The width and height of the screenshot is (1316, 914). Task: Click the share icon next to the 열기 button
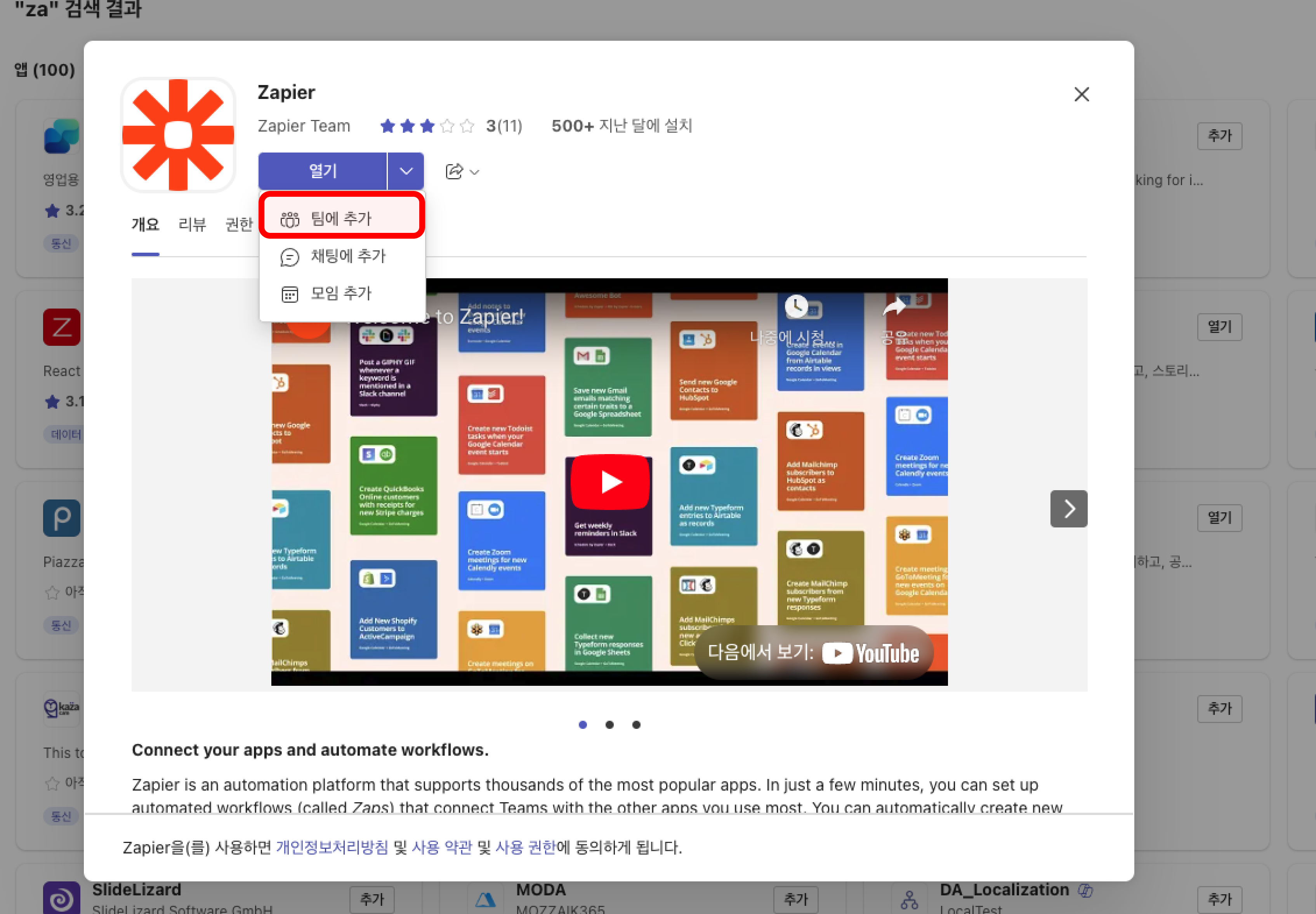tap(453, 171)
